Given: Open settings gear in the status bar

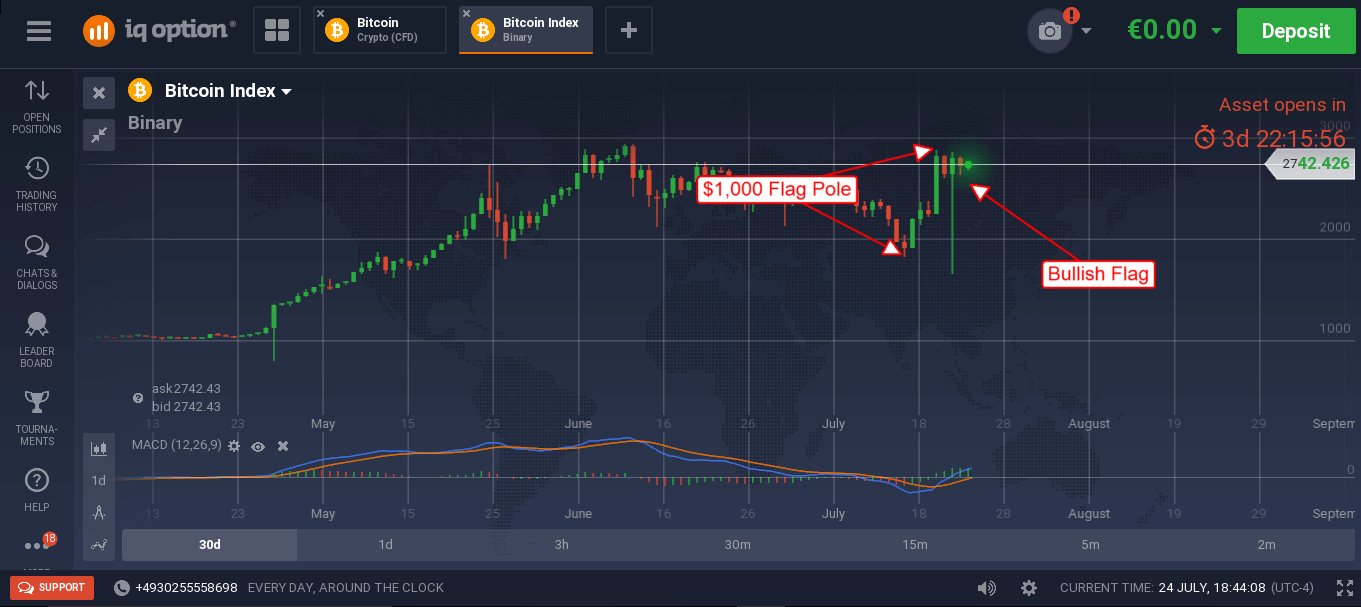Looking at the screenshot, I should coord(1029,588).
